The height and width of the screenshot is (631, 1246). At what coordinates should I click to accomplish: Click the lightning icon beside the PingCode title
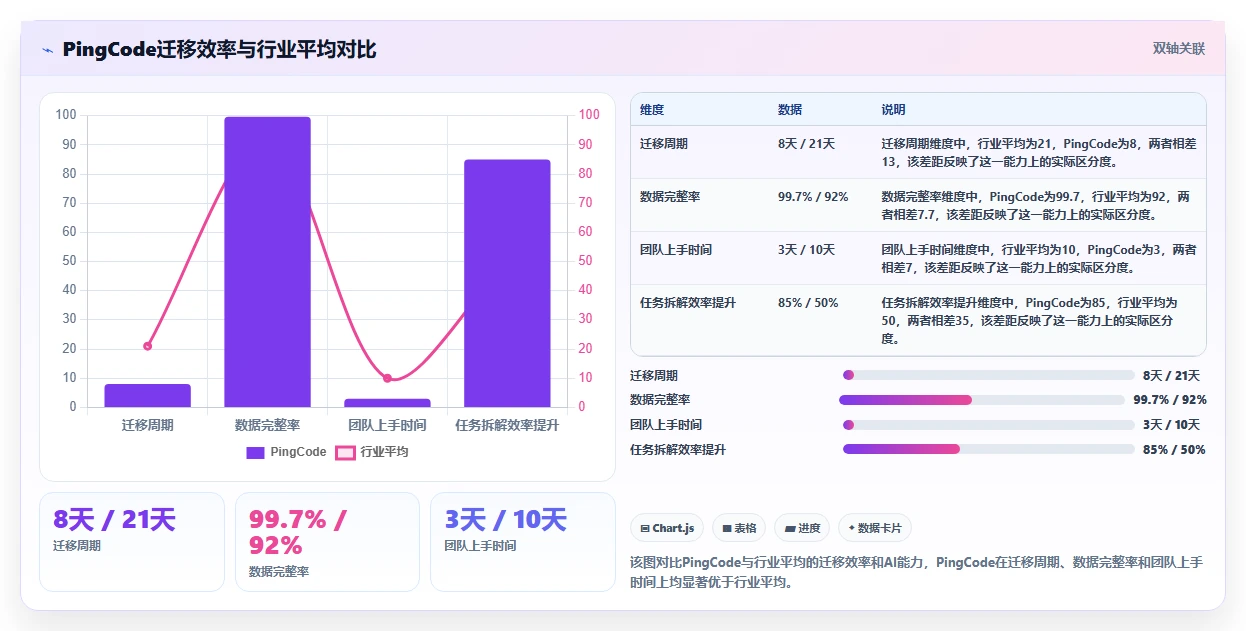tap(47, 50)
